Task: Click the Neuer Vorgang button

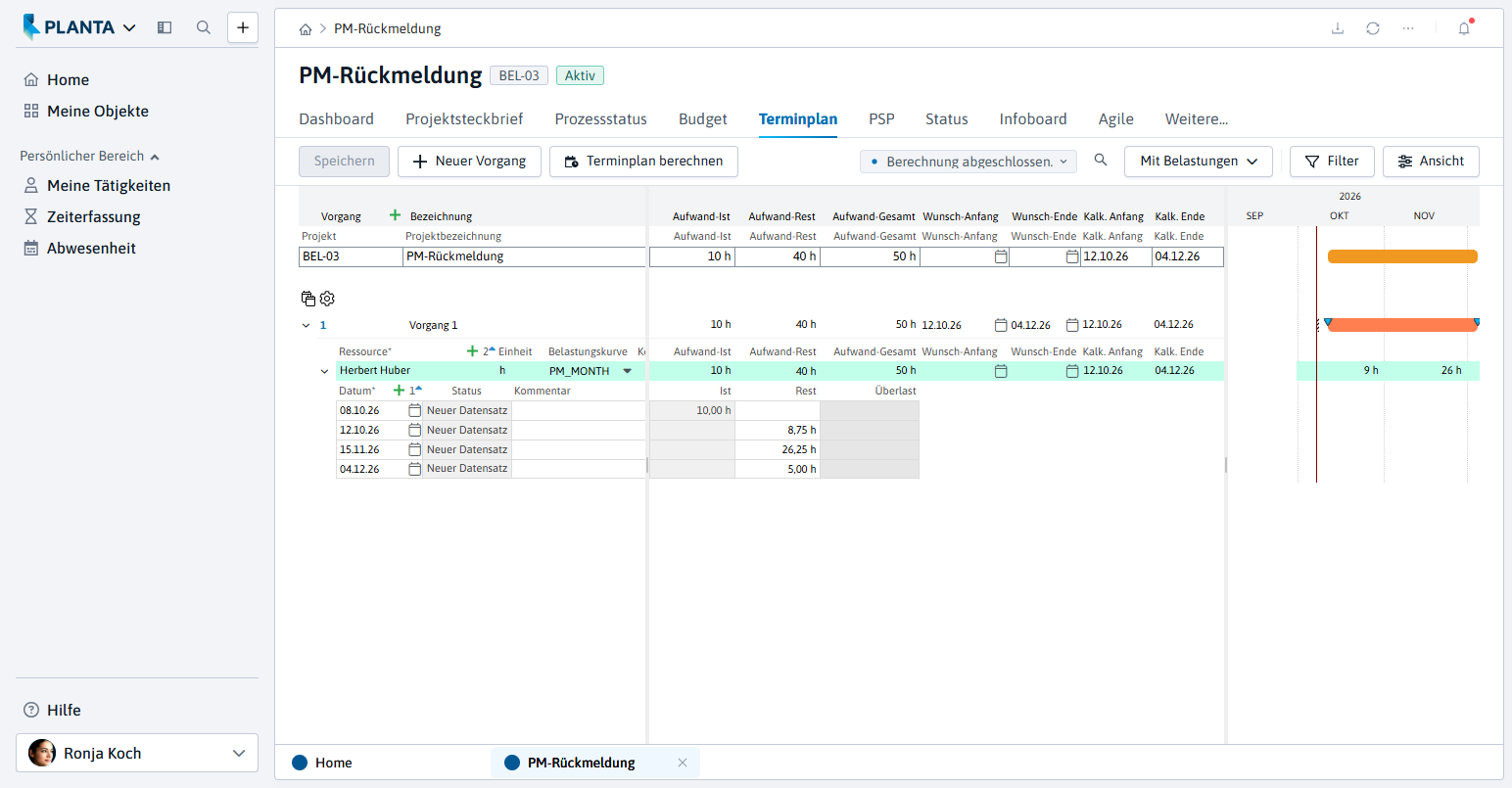Action: tap(469, 162)
